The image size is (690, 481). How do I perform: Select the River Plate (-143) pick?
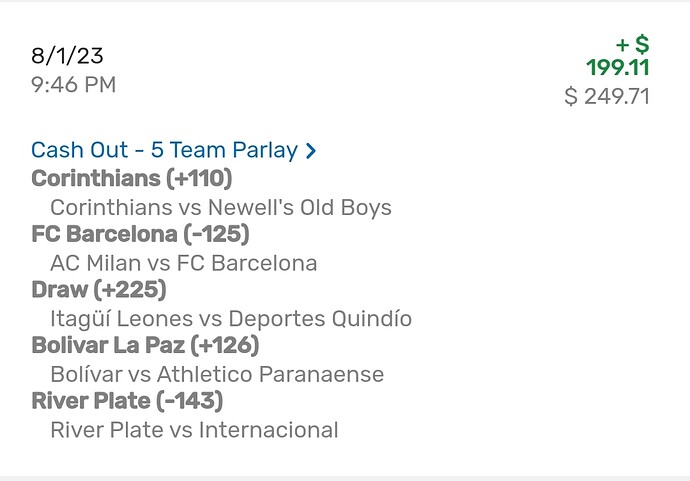(x=127, y=402)
